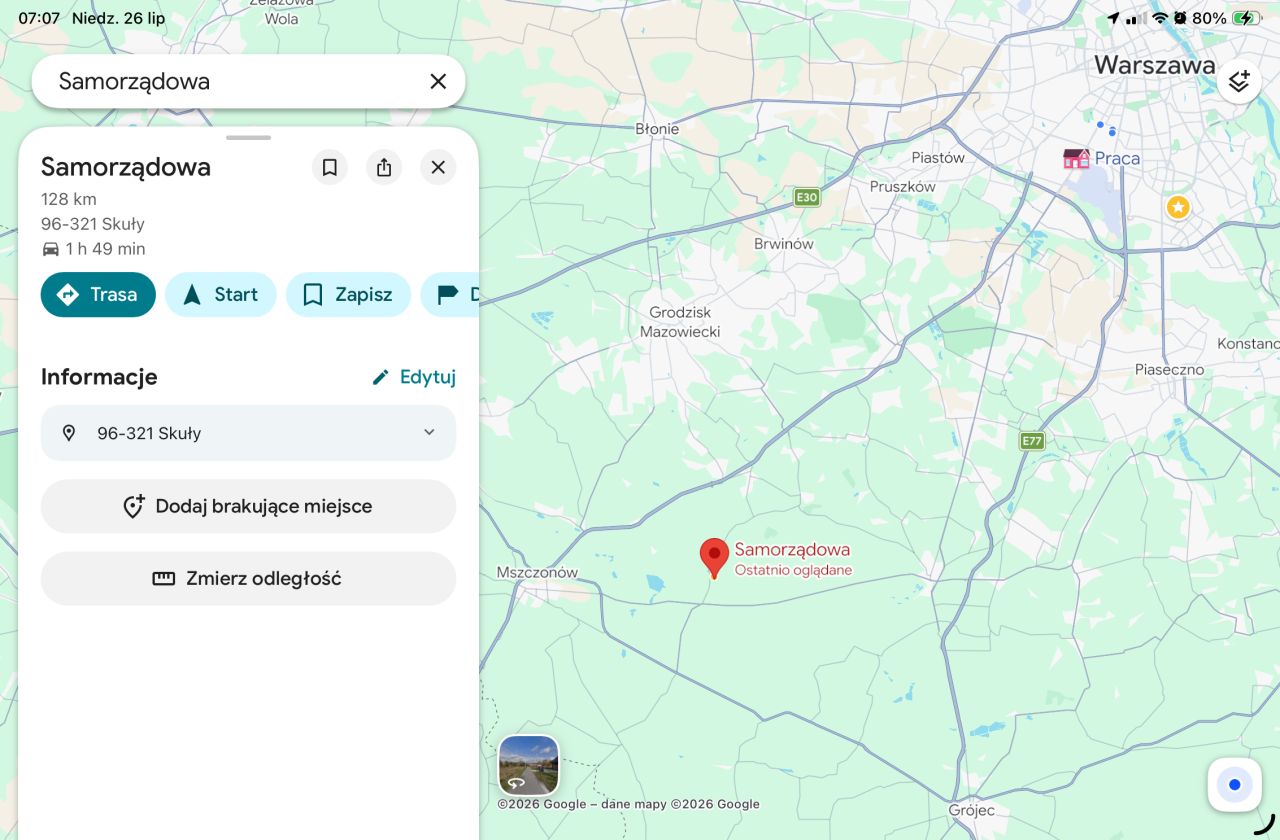Center map on my location
This screenshot has width=1280, height=840.
coord(1234,785)
